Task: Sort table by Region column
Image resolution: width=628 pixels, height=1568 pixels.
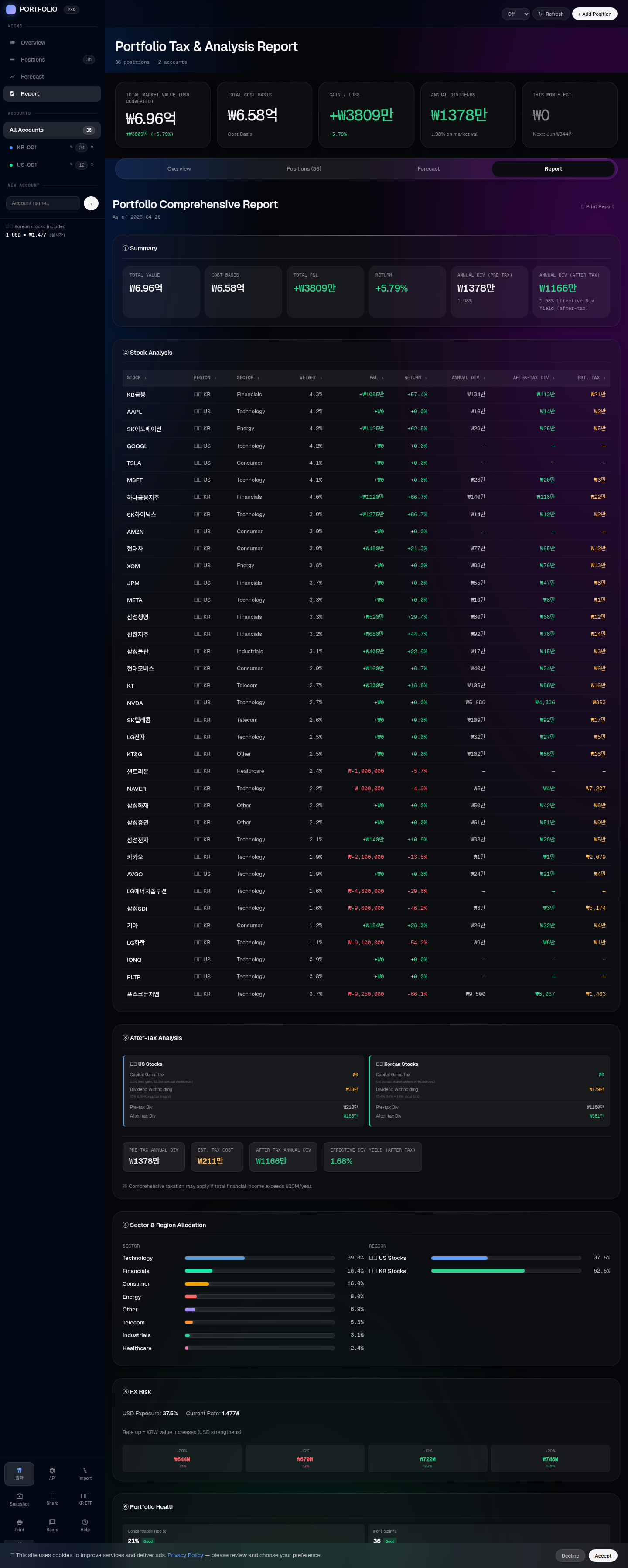Action: [205, 378]
